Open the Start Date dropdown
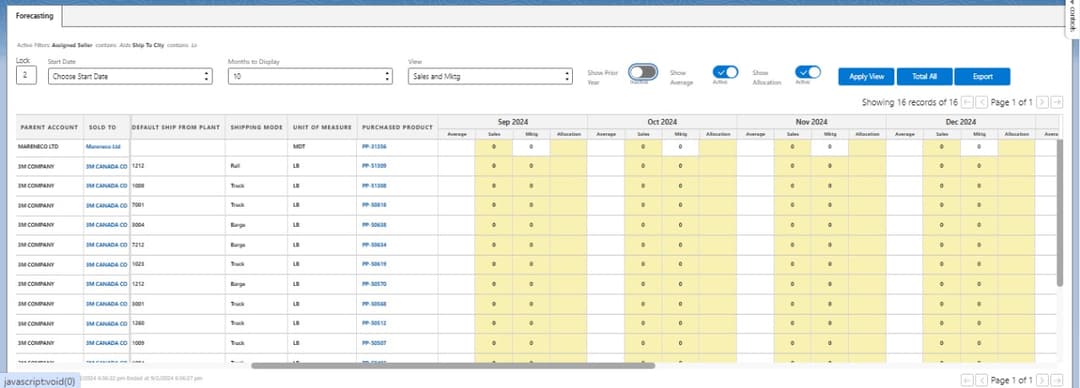 [x=130, y=76]
